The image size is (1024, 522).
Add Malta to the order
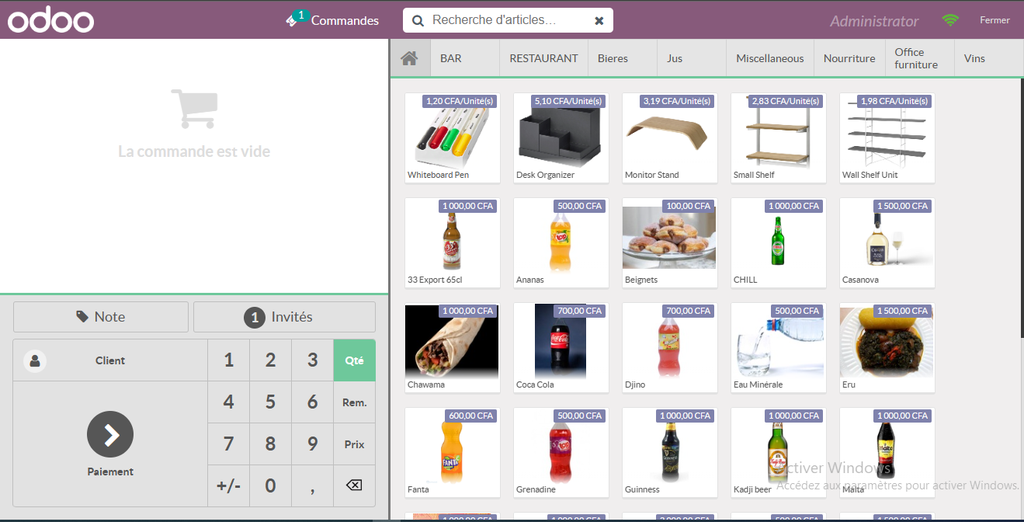click(887, 452)
